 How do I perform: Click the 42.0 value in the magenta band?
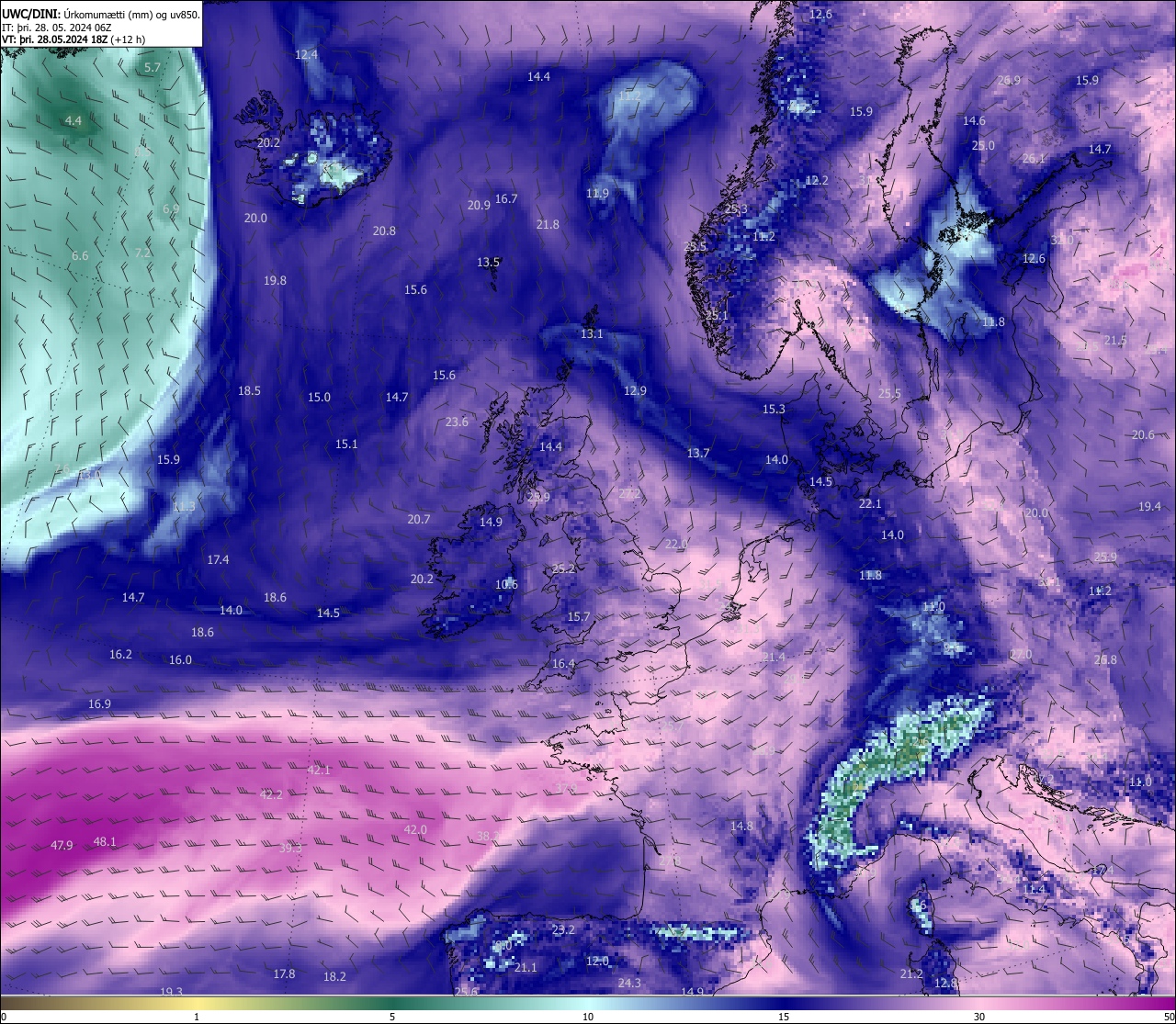point(415,829)
